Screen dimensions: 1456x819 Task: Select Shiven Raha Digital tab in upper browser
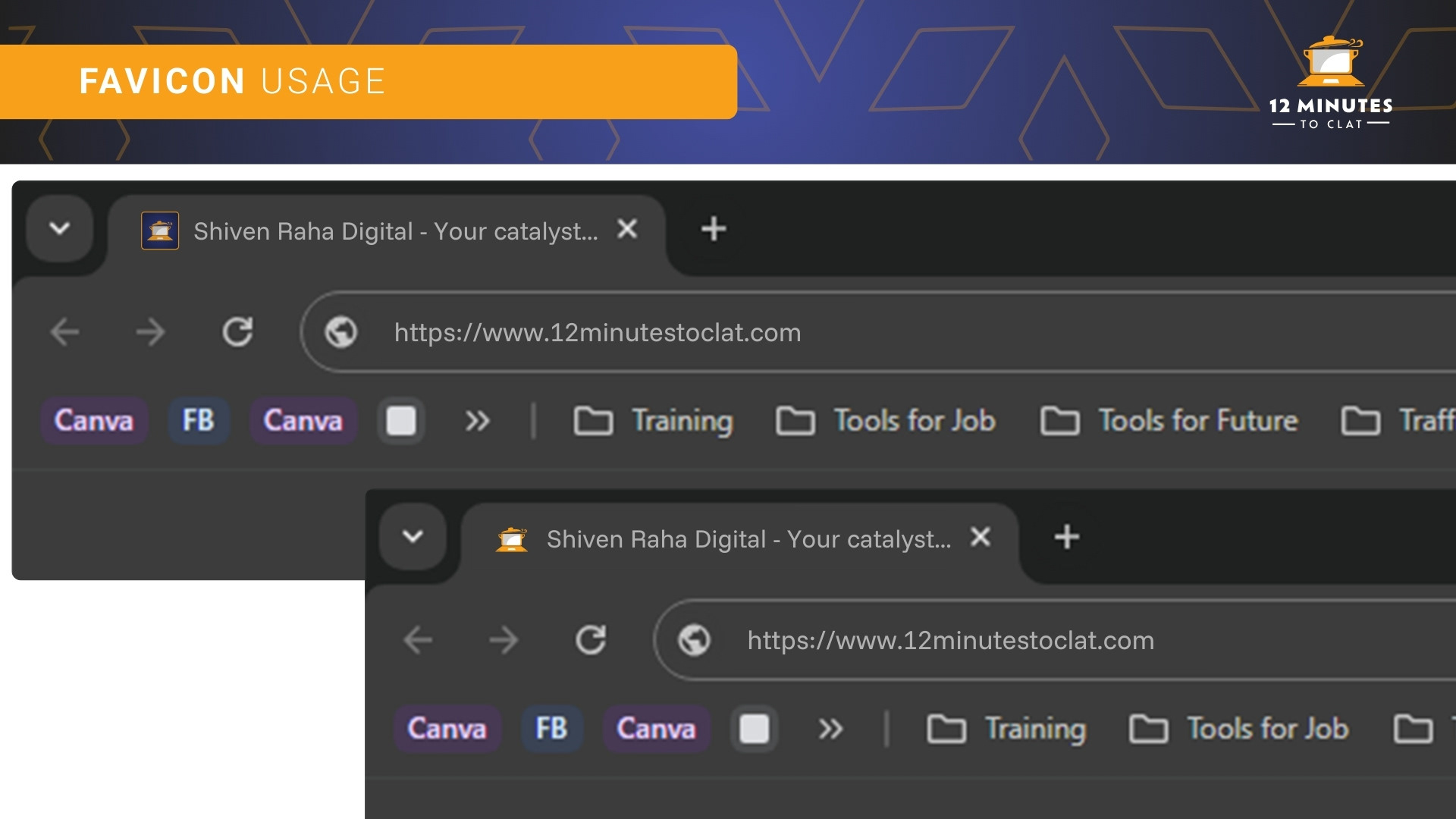pyautogui.click(x=387, y=231)
